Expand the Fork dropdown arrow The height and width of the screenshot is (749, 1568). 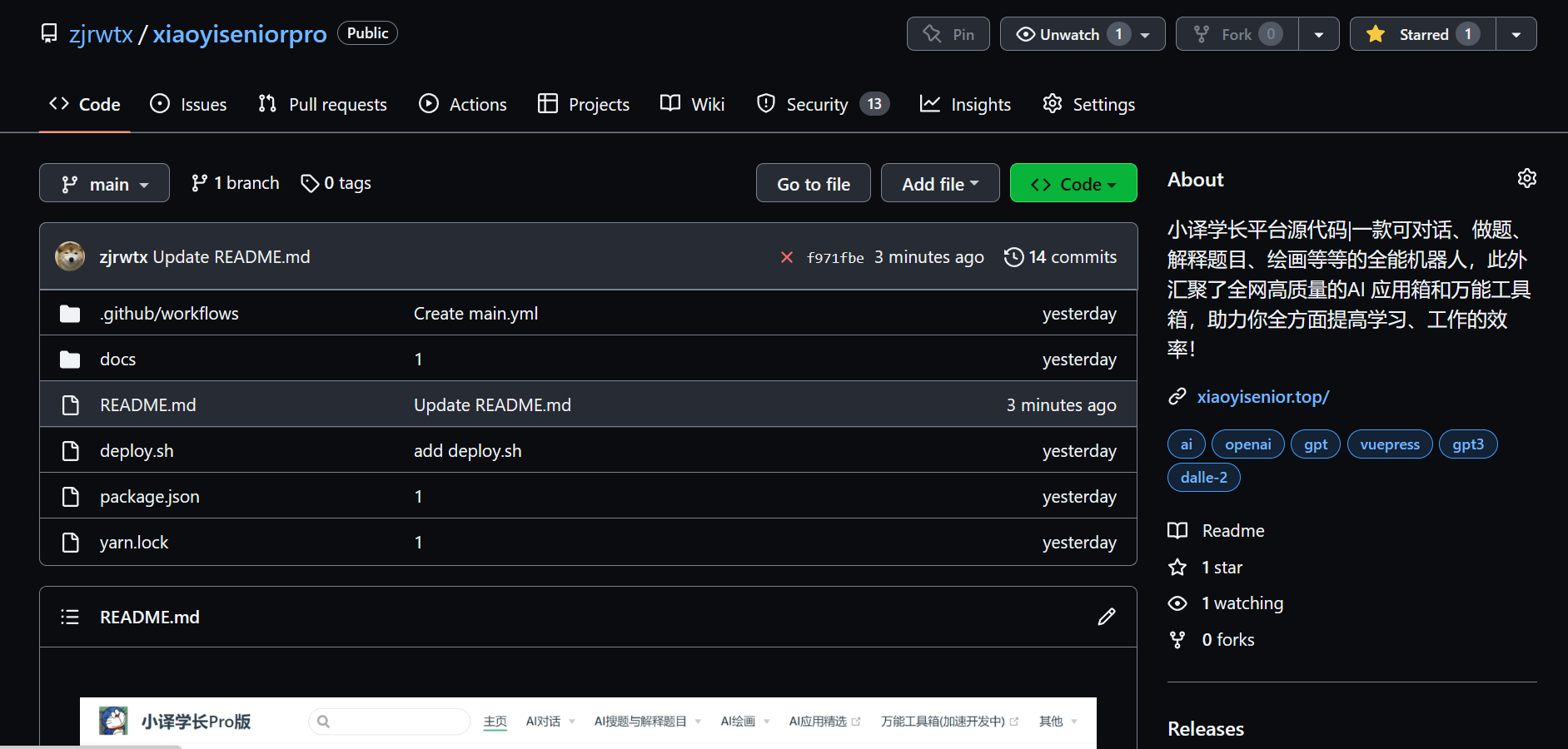pyautogui.click(x=1319, y=34)
